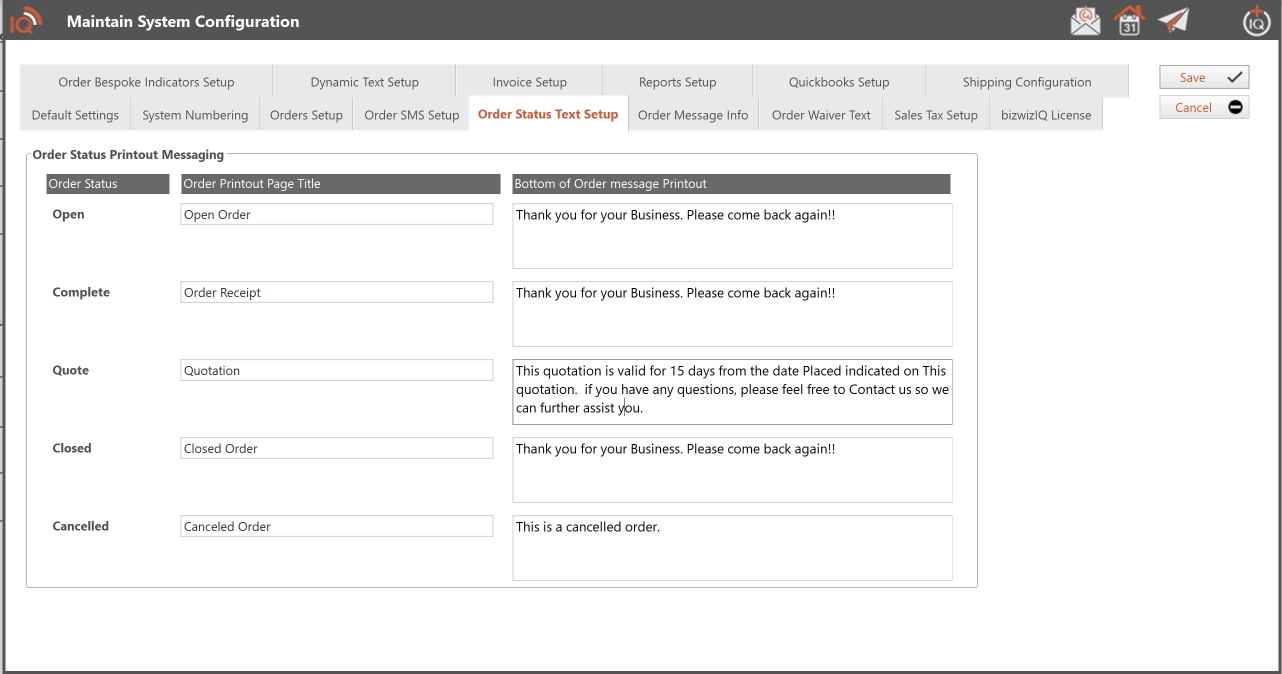The width and height of the screenshot is (1282, 674).
Task: Click the bizwizIQ logo at top left
Action: tap(26, 21)
